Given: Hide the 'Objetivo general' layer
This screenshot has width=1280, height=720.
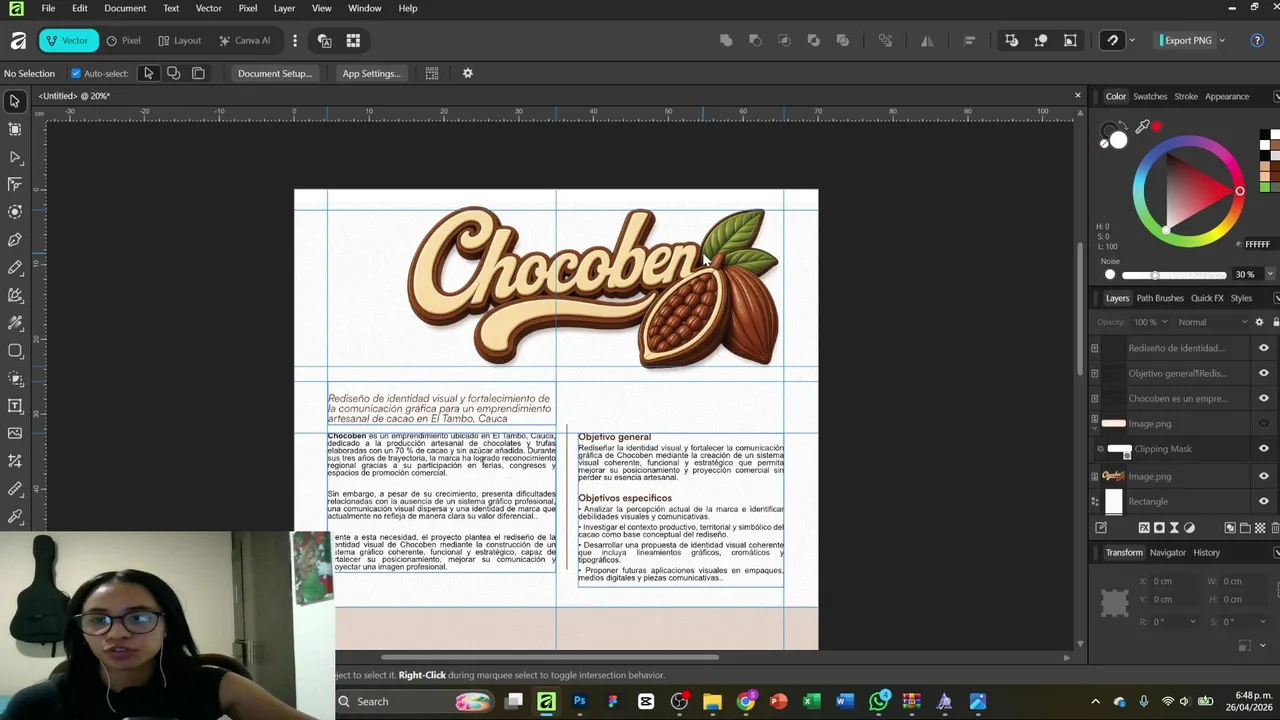Looking at the screenshot, I should click(1263, 373).
